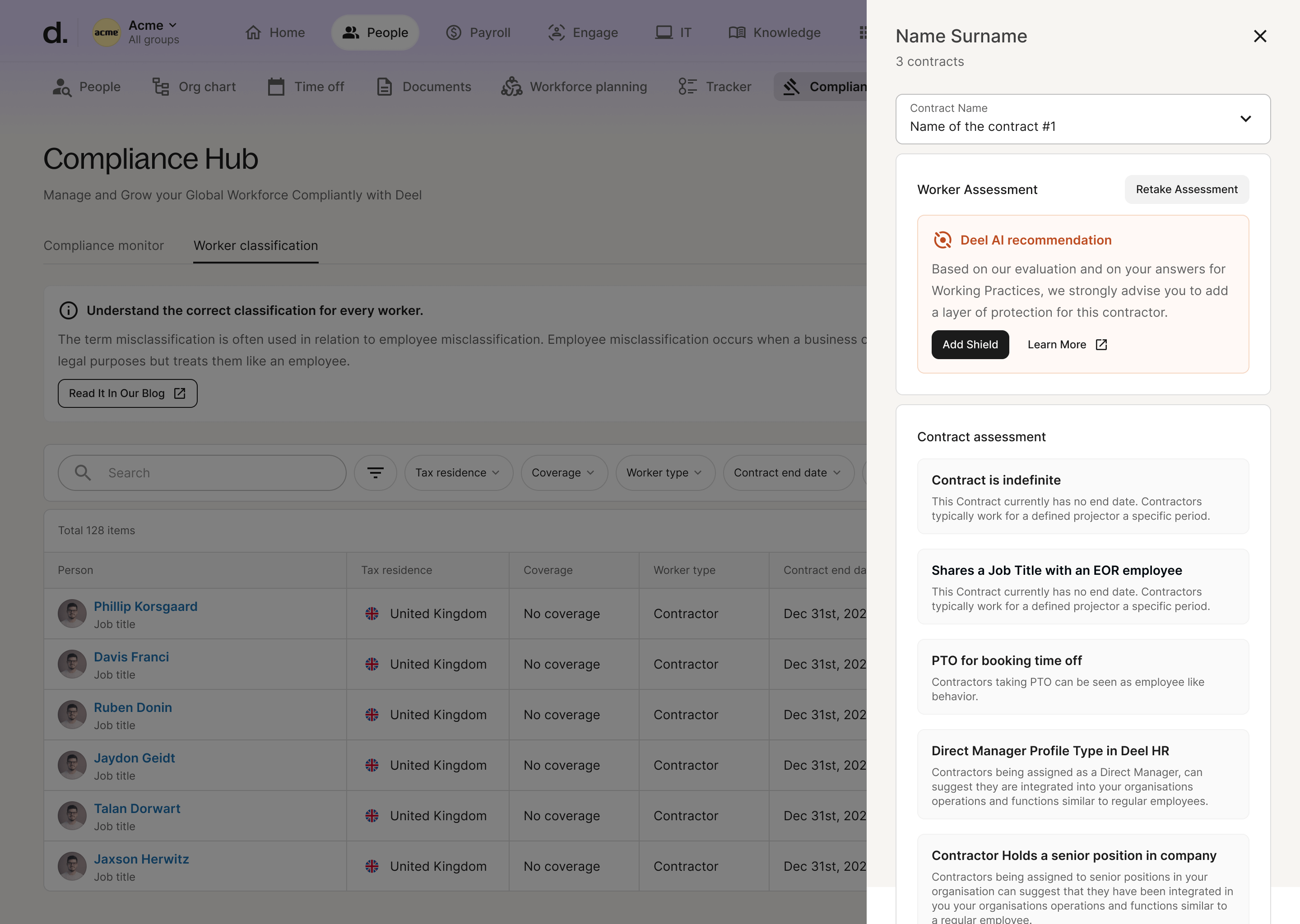The height and width of the screenshot is (924, 1300).
Task: Open Phillip Korsgaard's profile
Action: click(146, 606)
